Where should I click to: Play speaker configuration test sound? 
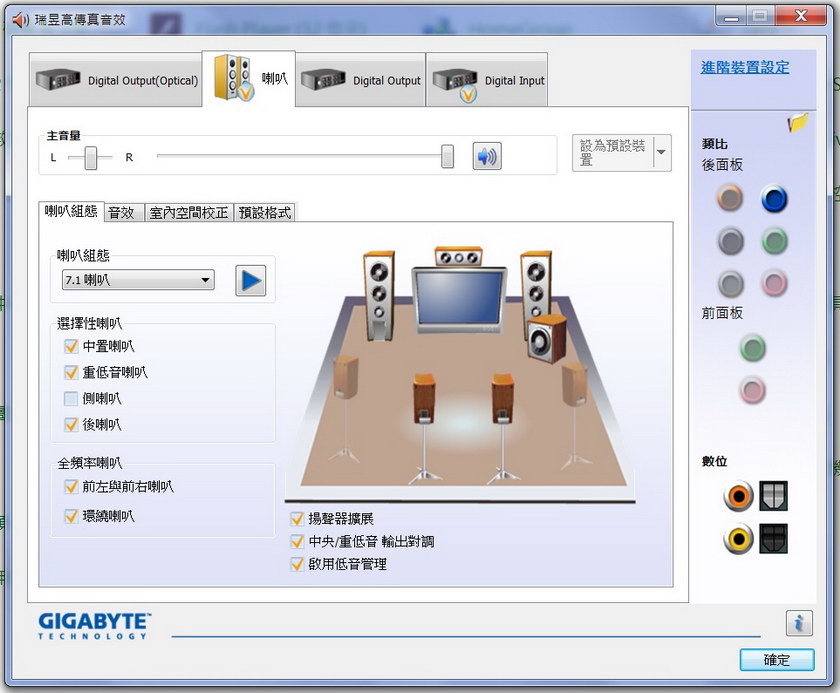[251, 281]
